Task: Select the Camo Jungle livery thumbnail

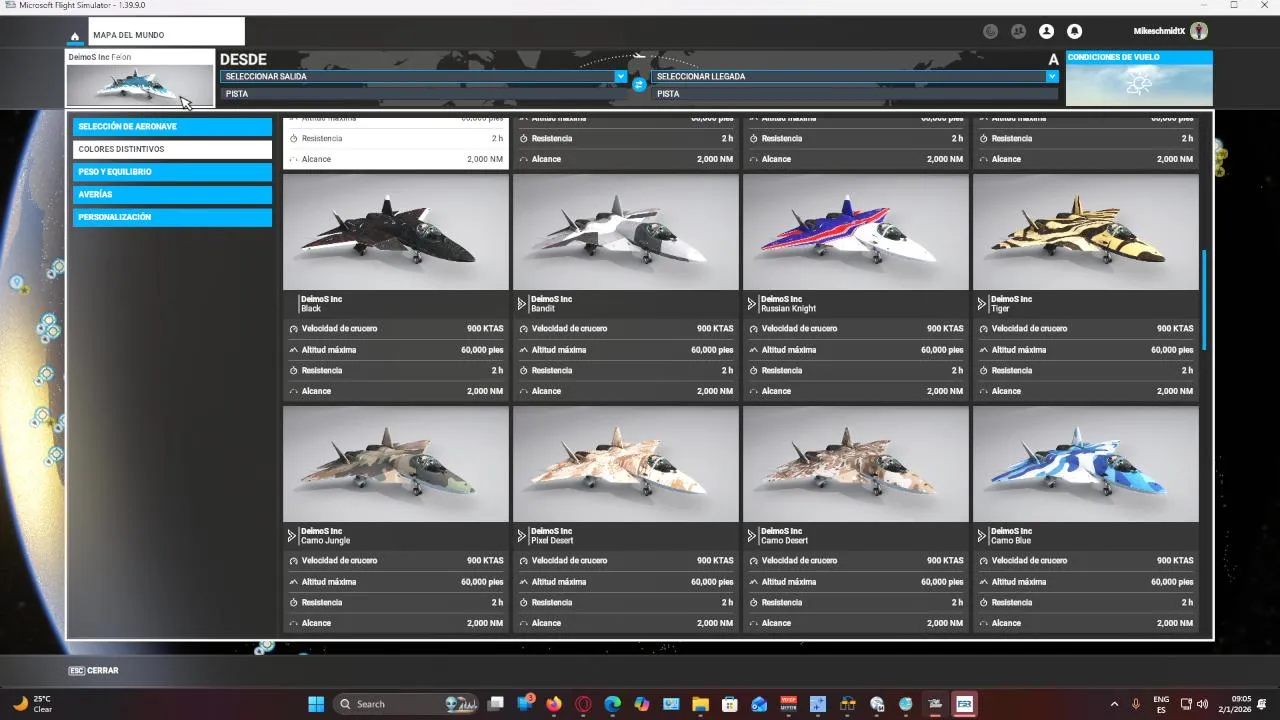Action: [396, 465]
